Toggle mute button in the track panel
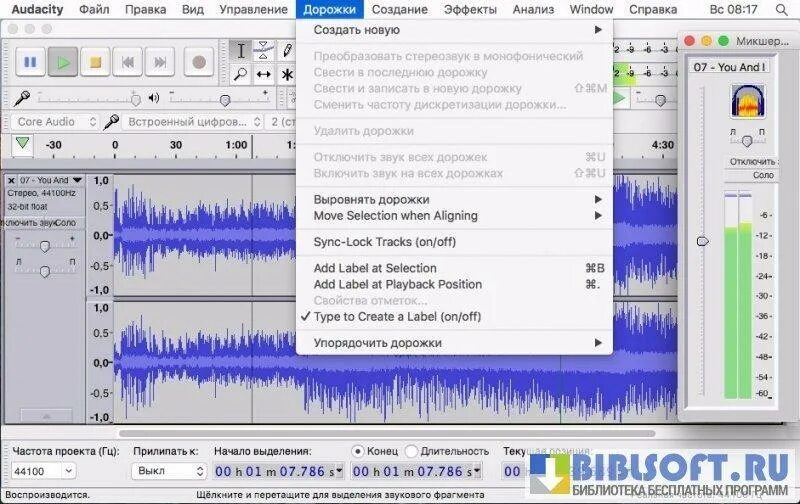800x504 pixels. tap(28, 223)
